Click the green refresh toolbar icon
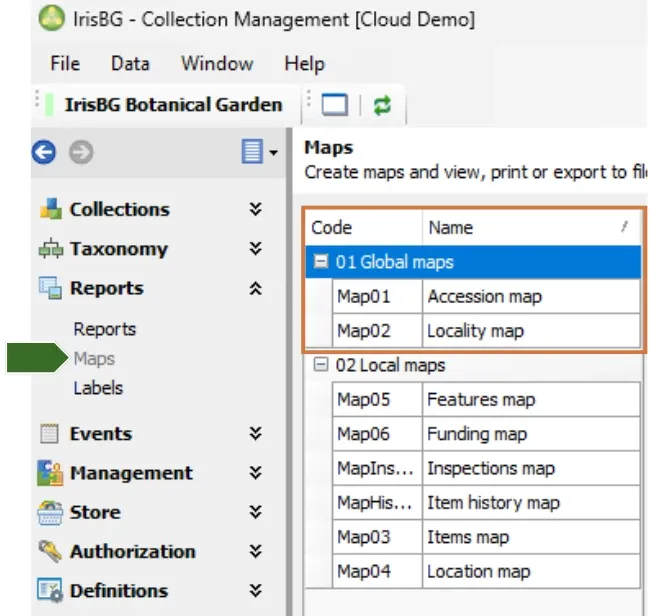Viewport: 650px width, 616px height. point(382,105)
